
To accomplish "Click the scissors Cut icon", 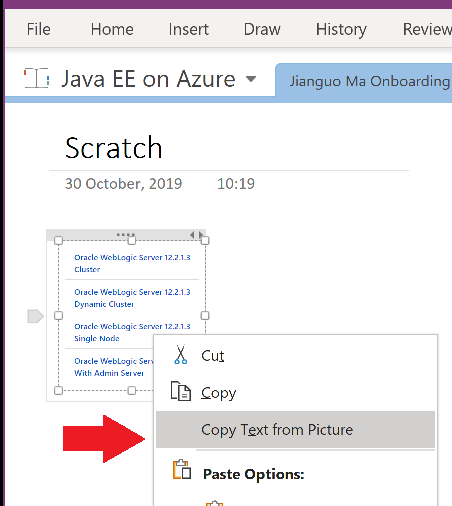I will [180, 355].
